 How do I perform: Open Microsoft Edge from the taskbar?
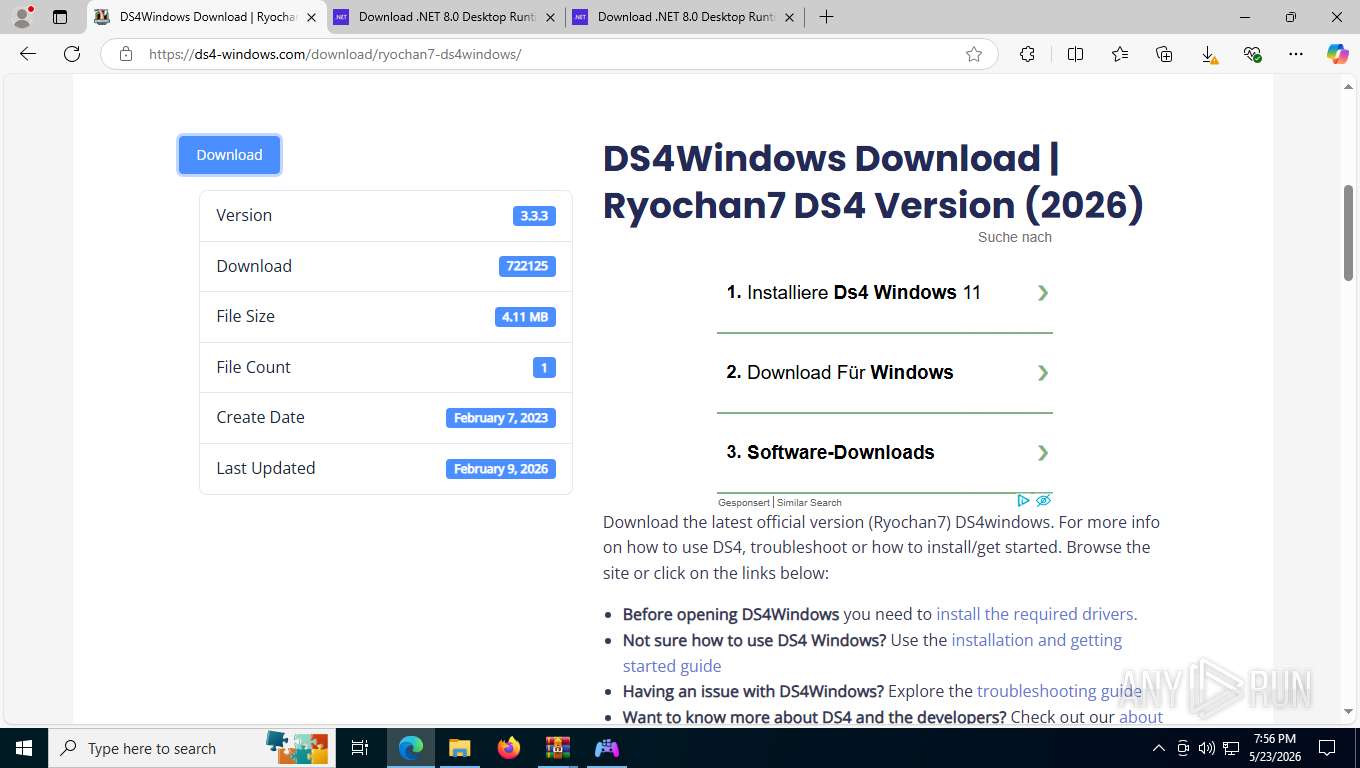click(x=411, y=748)
